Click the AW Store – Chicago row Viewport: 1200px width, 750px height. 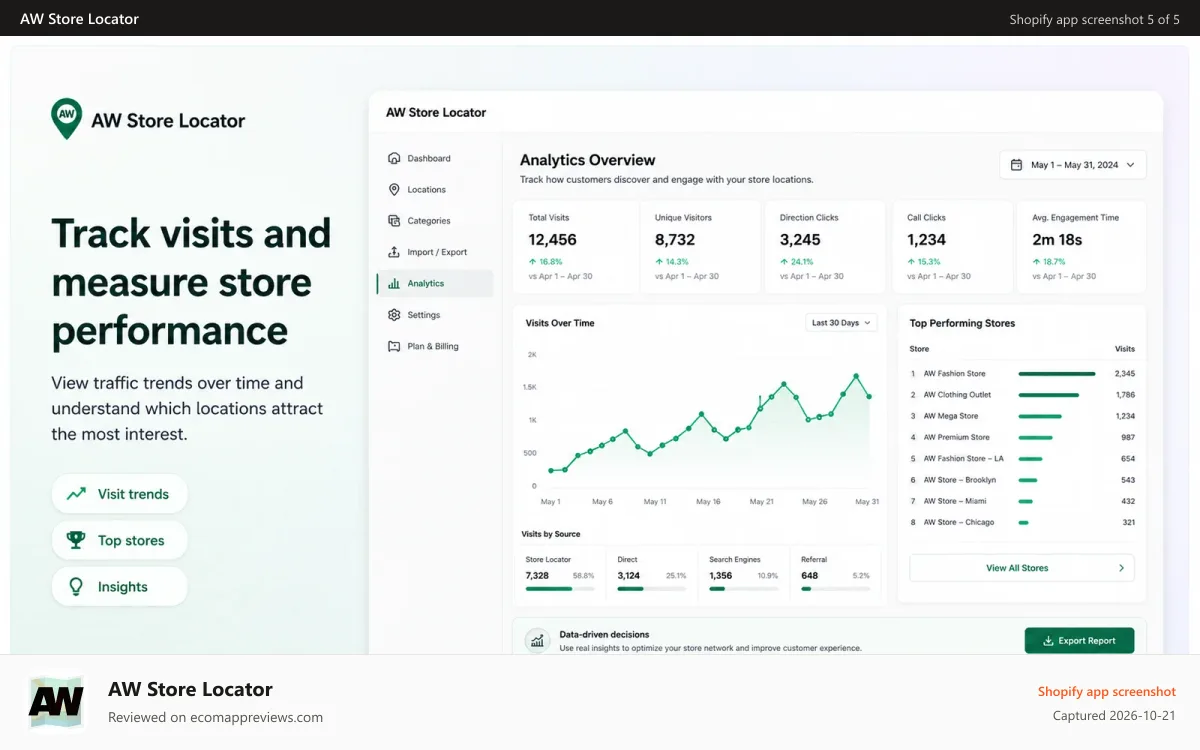pos(1022,522)
